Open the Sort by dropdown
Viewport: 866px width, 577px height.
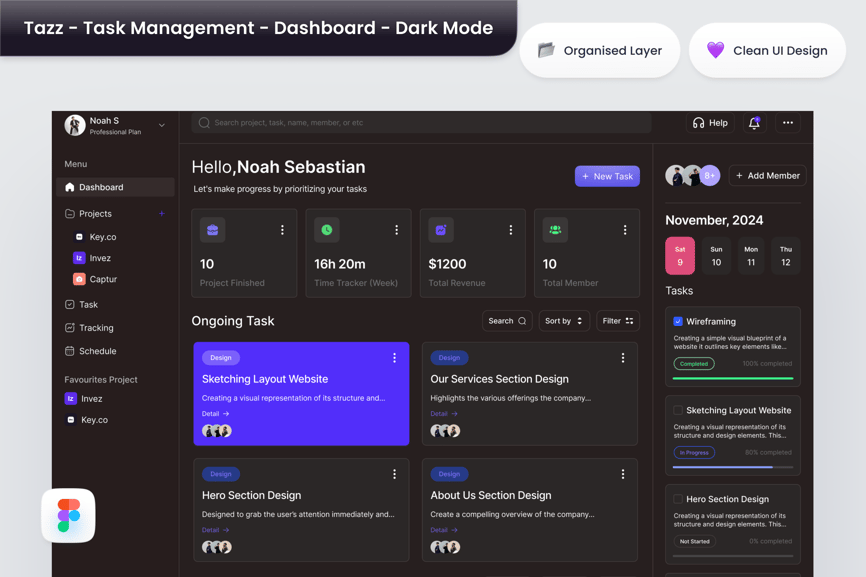564,321
